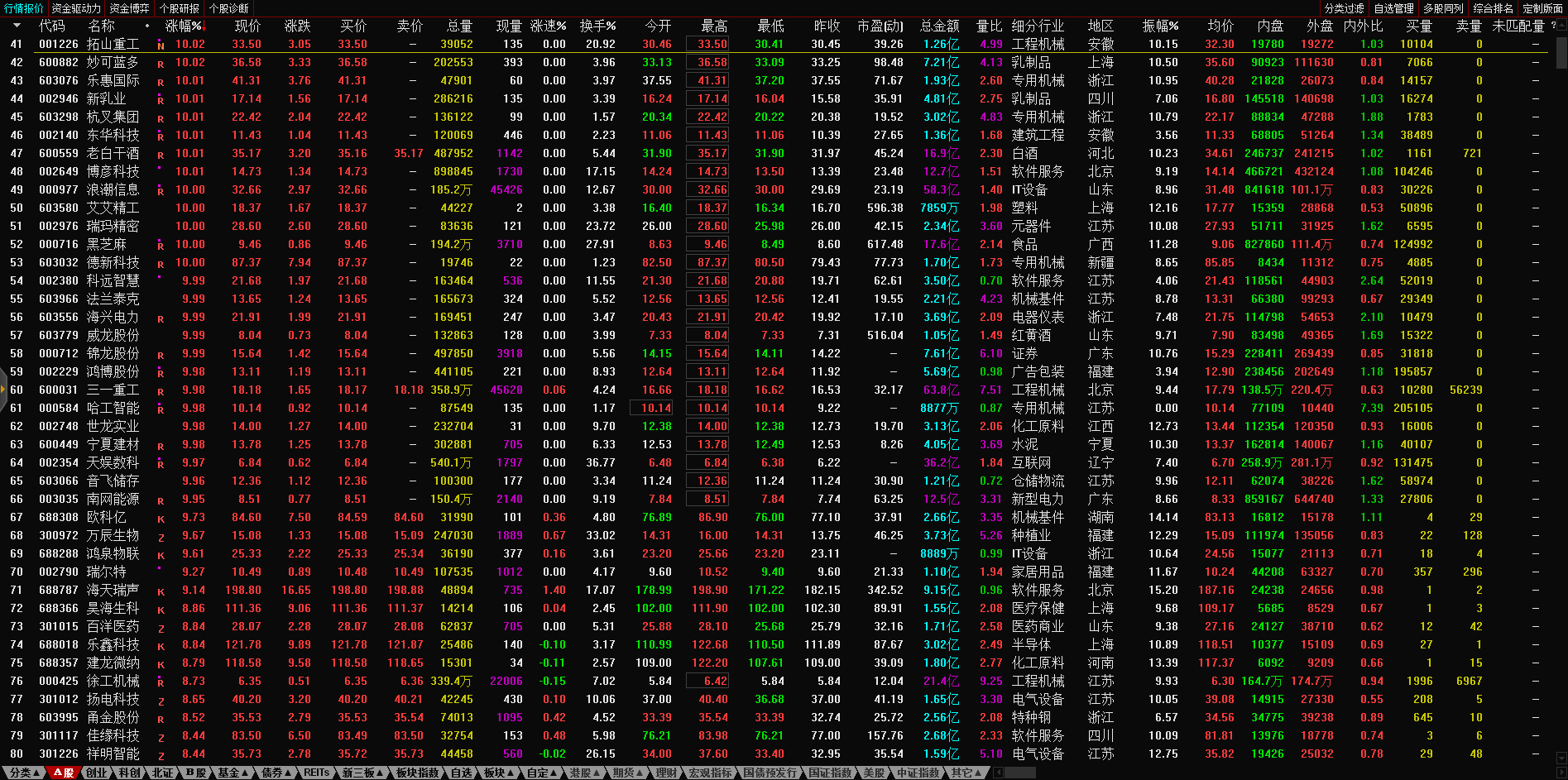Click the N new-stock marker beside 拓山重工

161,45
